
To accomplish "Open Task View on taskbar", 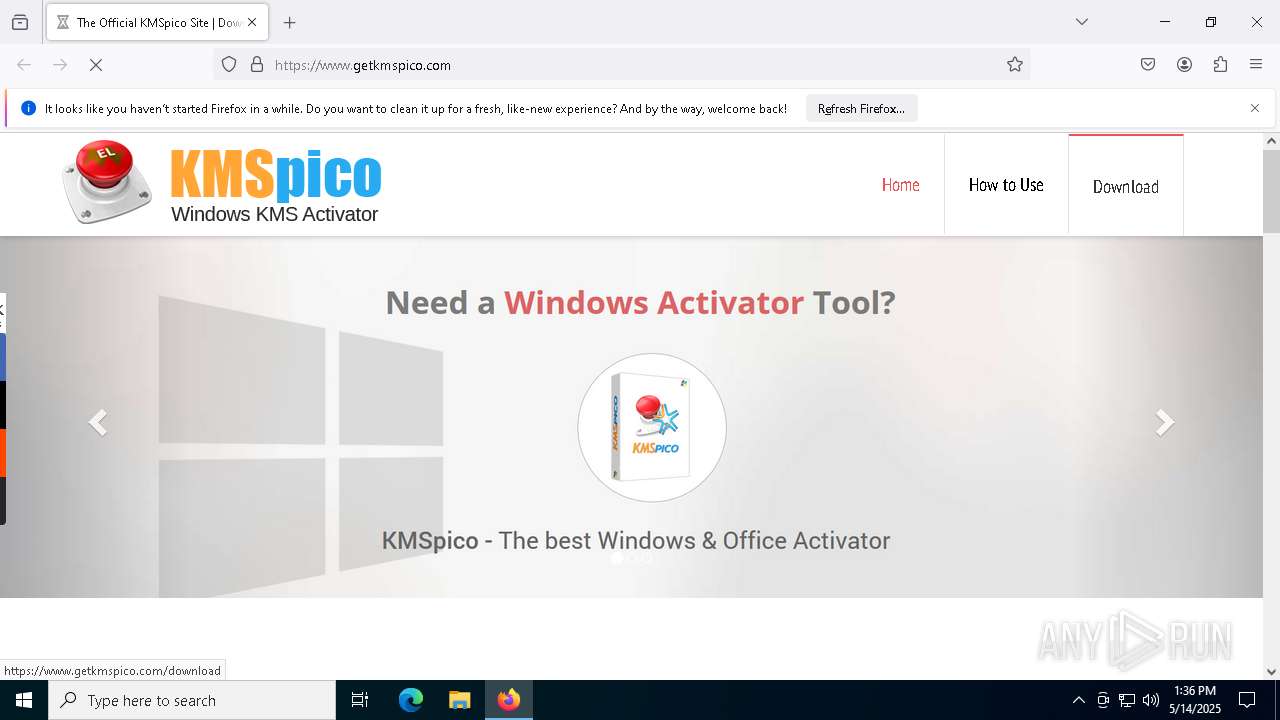I will click(360, 700).
